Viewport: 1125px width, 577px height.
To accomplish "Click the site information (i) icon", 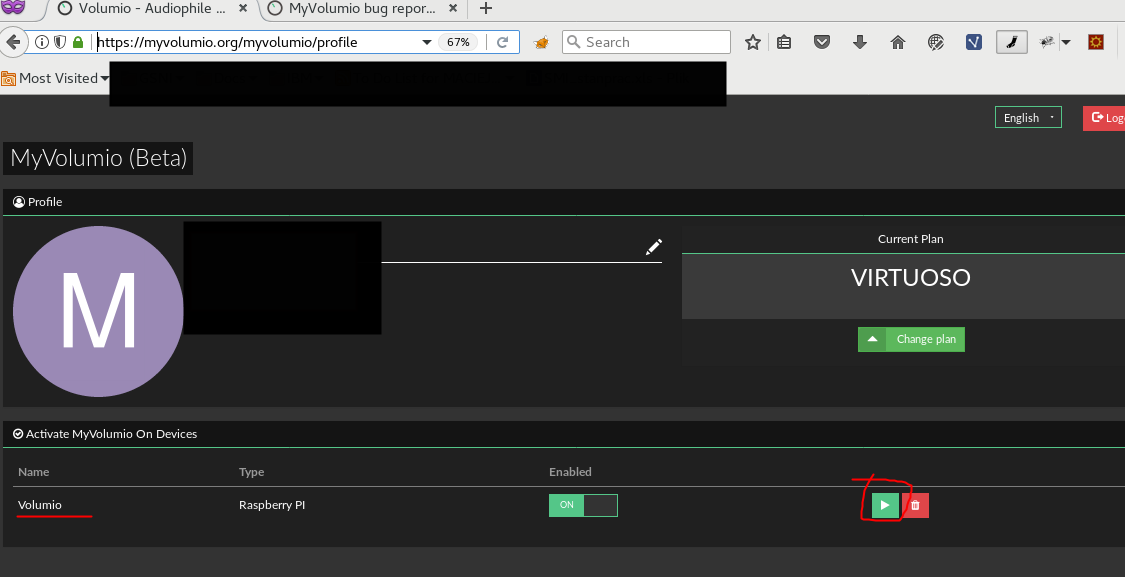I will (x=42, y=42).
